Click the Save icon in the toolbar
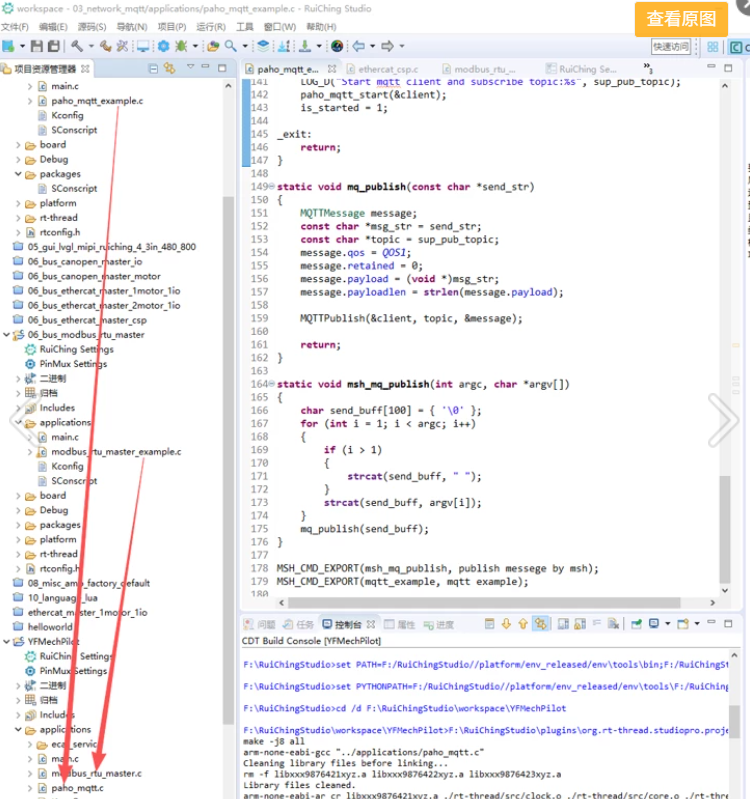 (37, 46)
